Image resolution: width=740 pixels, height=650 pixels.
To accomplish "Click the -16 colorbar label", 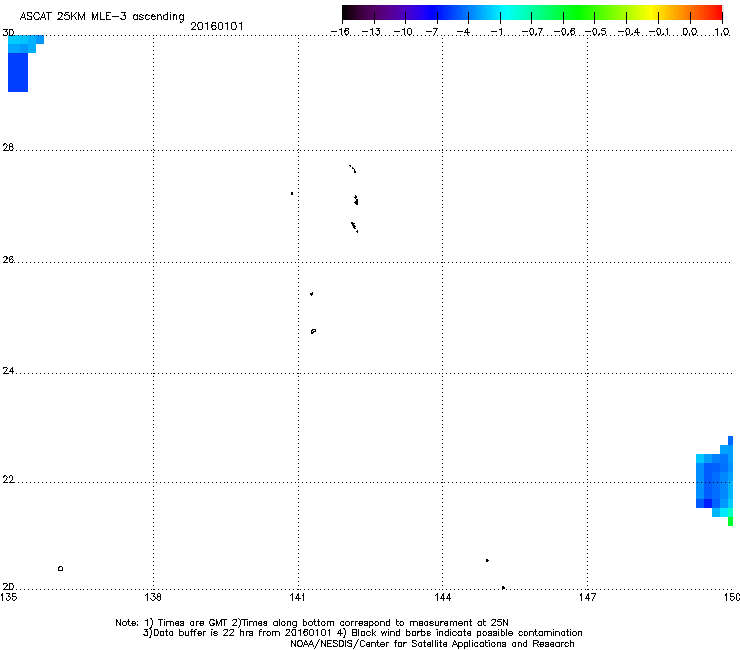I will point(340,32).
